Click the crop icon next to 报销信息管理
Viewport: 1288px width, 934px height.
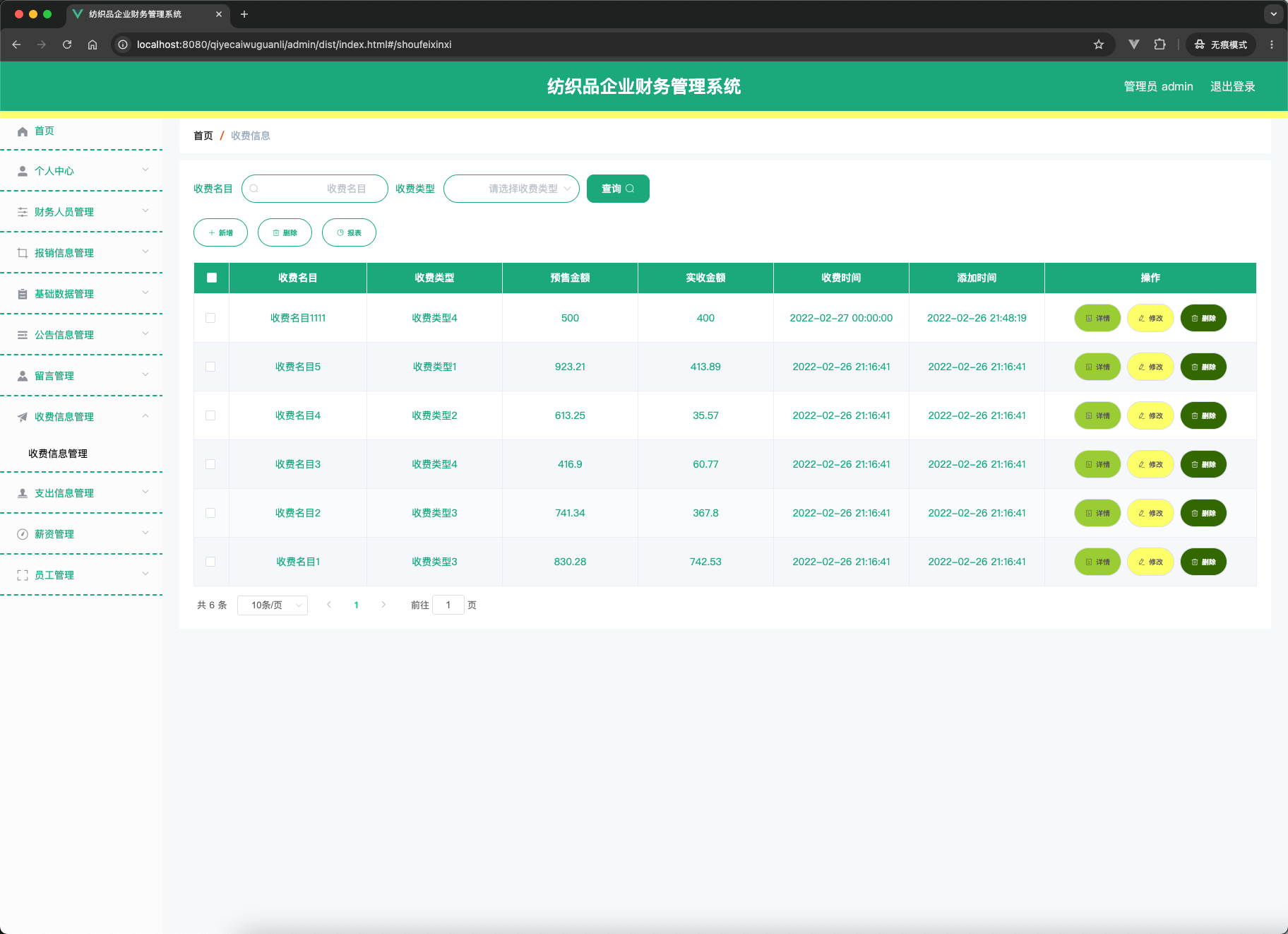(23, 253)
